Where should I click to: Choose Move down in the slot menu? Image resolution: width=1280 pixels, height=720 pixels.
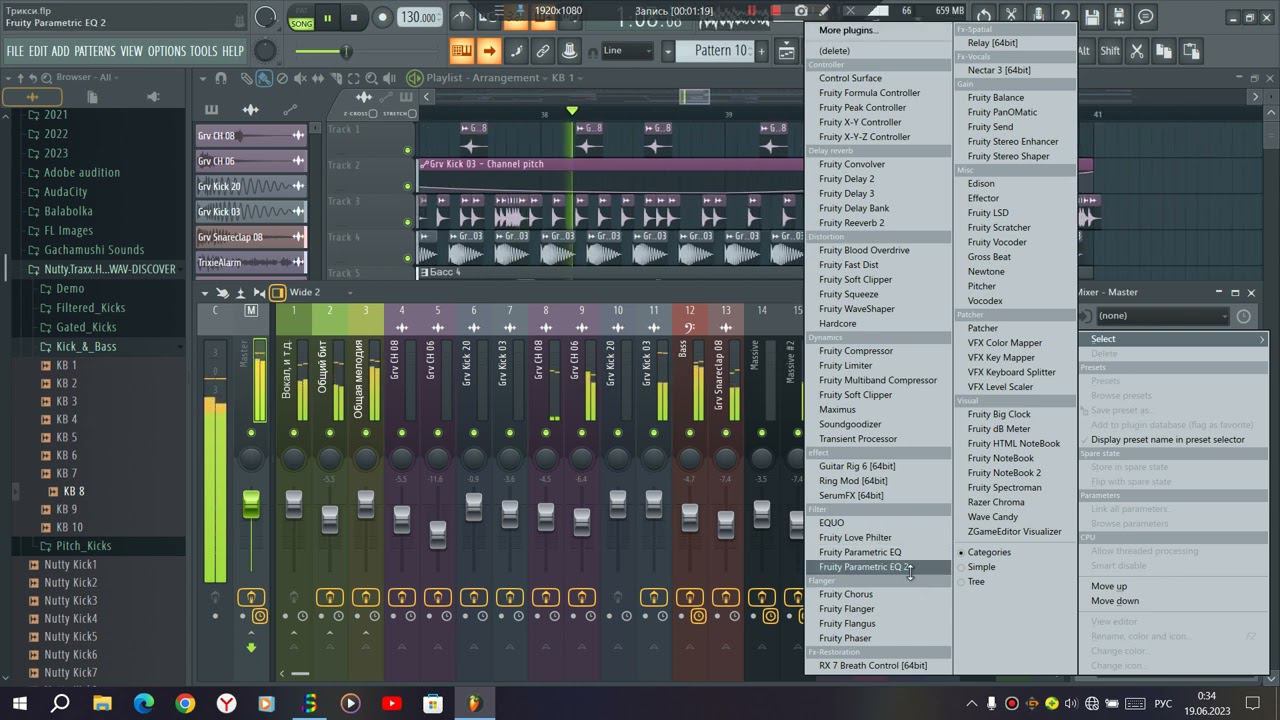(x=1173, y=601)
